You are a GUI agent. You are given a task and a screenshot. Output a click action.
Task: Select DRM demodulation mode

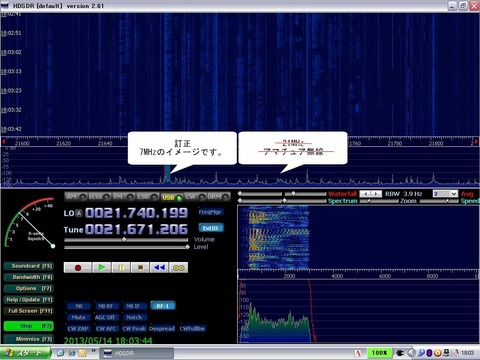point(218,197)
